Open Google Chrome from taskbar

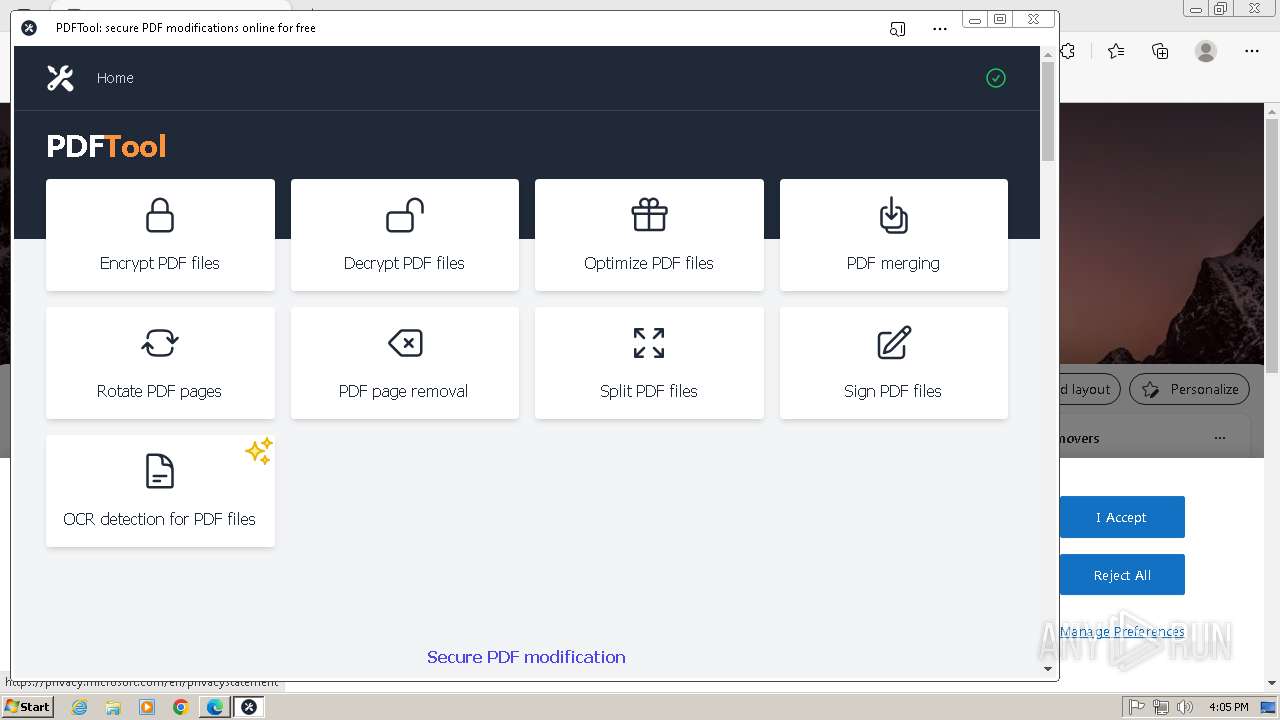[181, 707]
